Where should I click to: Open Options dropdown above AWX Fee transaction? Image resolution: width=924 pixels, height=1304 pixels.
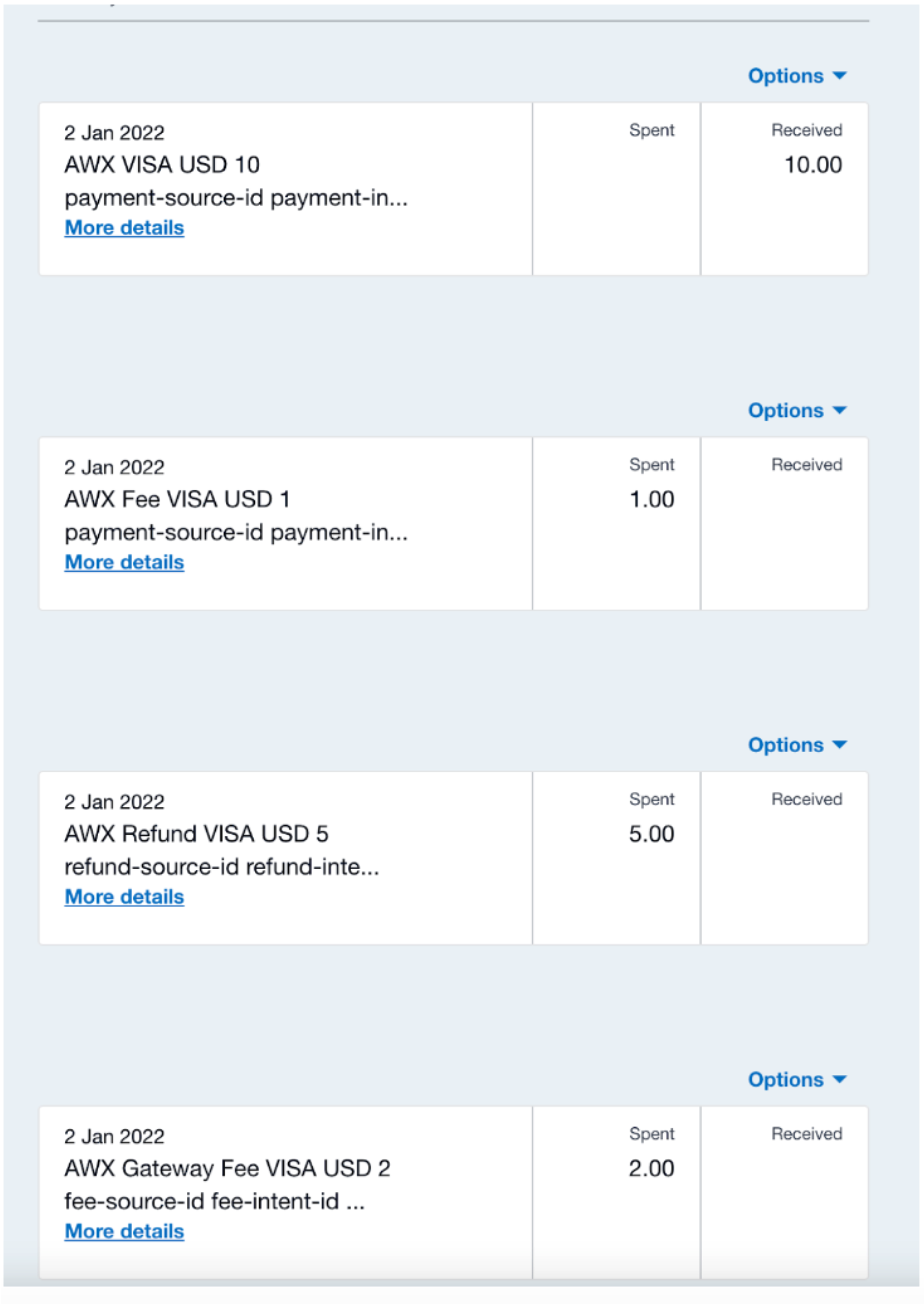[797, 411]
